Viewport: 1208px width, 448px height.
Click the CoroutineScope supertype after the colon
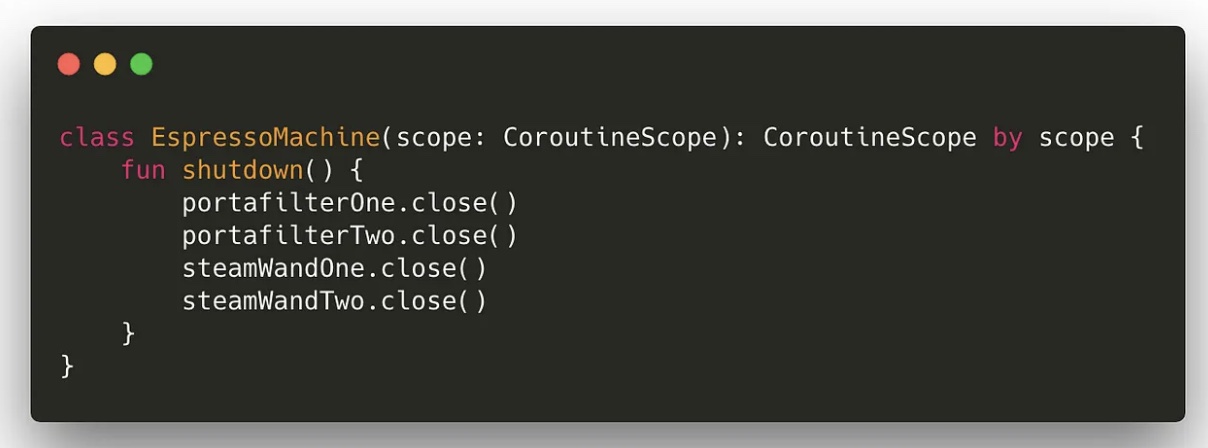pos(870,137)
